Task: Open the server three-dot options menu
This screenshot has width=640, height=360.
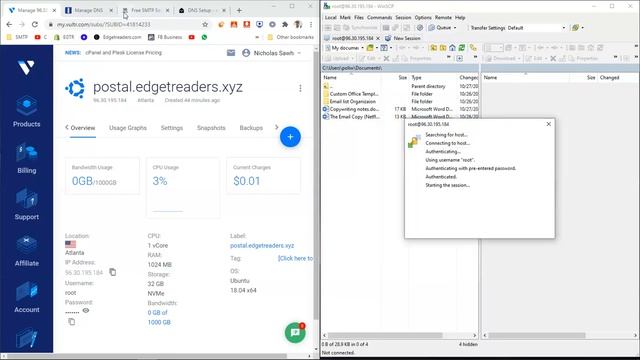Action: tap(300, 88)
